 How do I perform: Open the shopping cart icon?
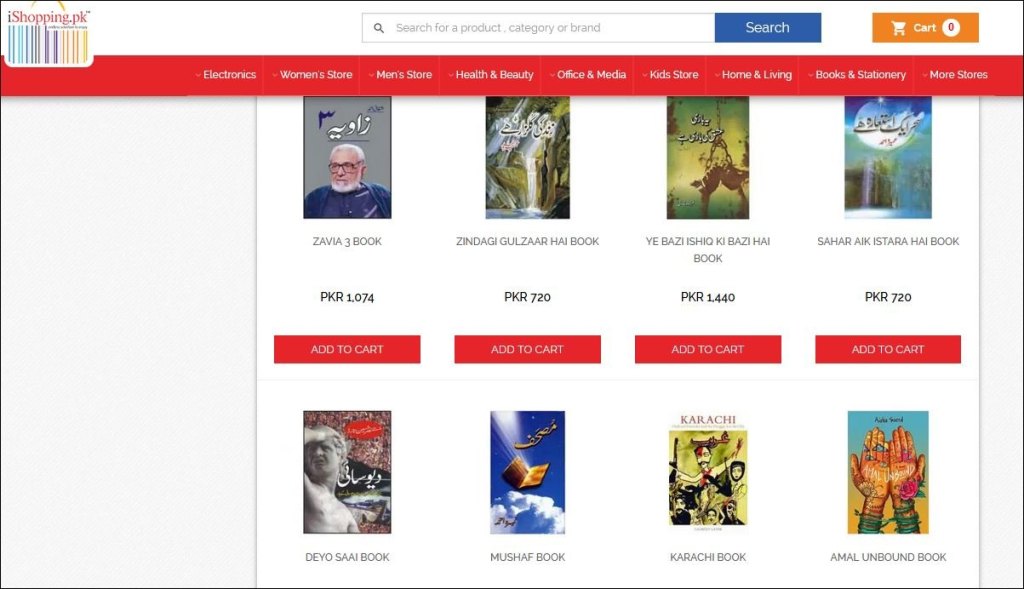[x=899, y=28]
